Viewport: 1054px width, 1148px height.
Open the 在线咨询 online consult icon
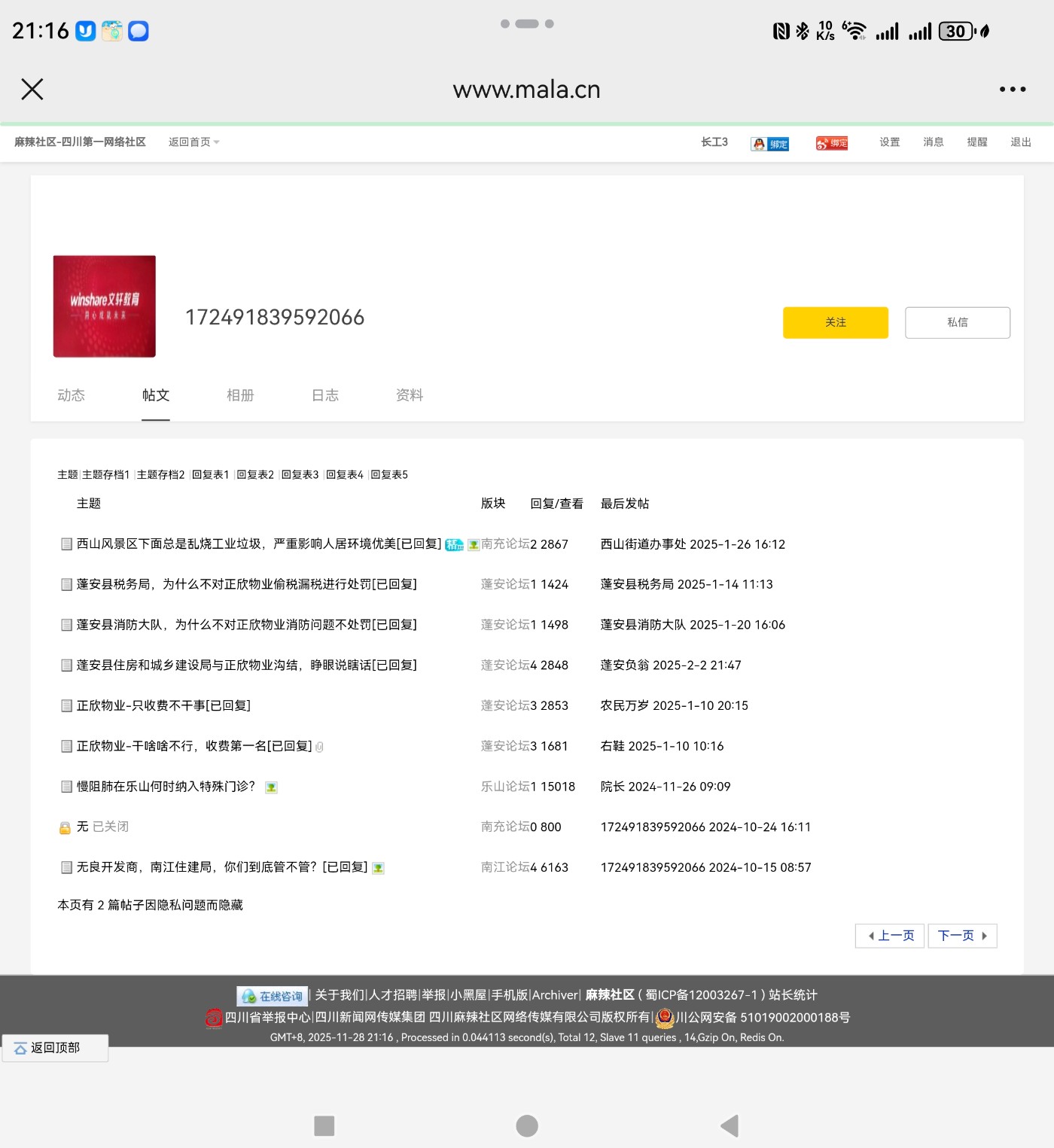271,994
